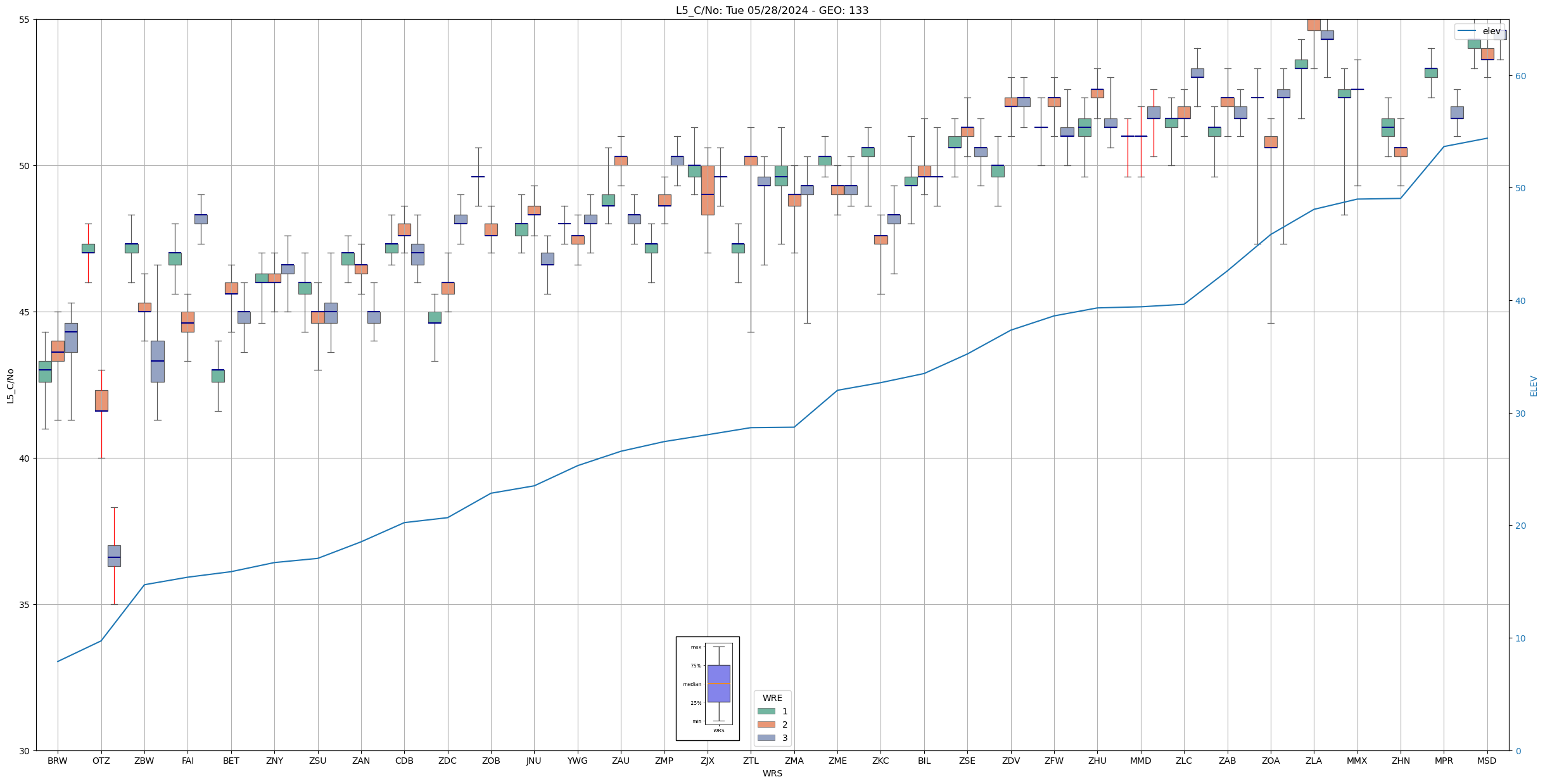Click the ZFW station tick label
The width and height of the screenshot is (1545, 784).
[1054, 761]
